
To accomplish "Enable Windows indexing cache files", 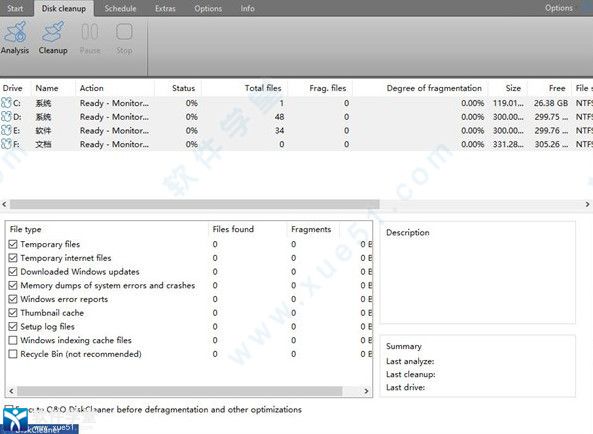I will (13, 340).
